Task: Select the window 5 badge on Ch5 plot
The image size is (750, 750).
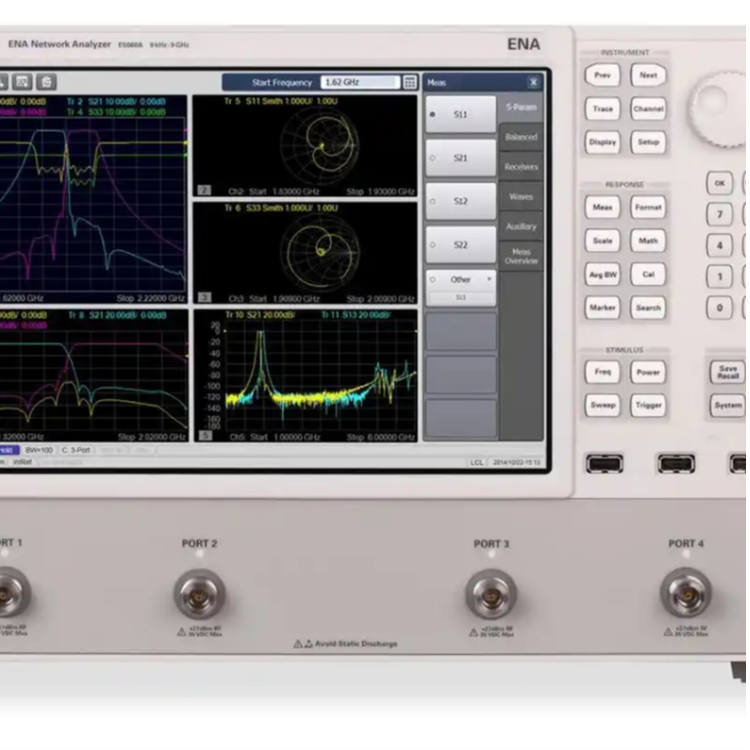Action: (205, 435)
